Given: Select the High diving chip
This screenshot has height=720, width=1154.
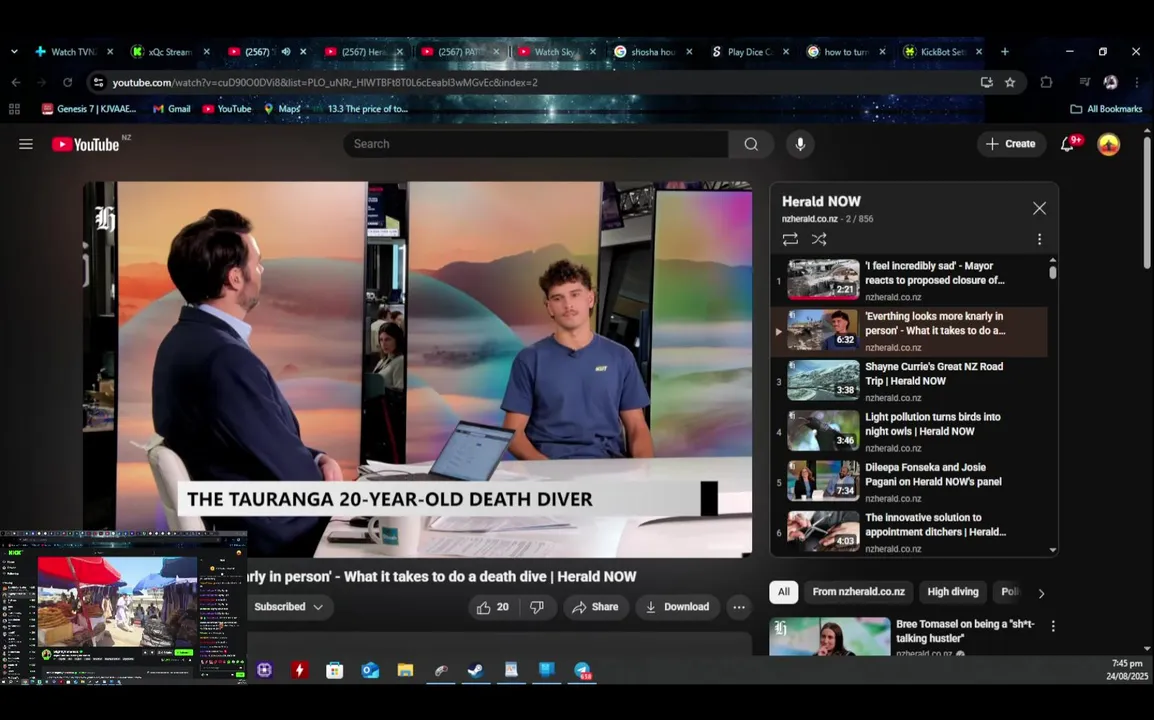Looking at the screenshot, I should pos(952,592).
